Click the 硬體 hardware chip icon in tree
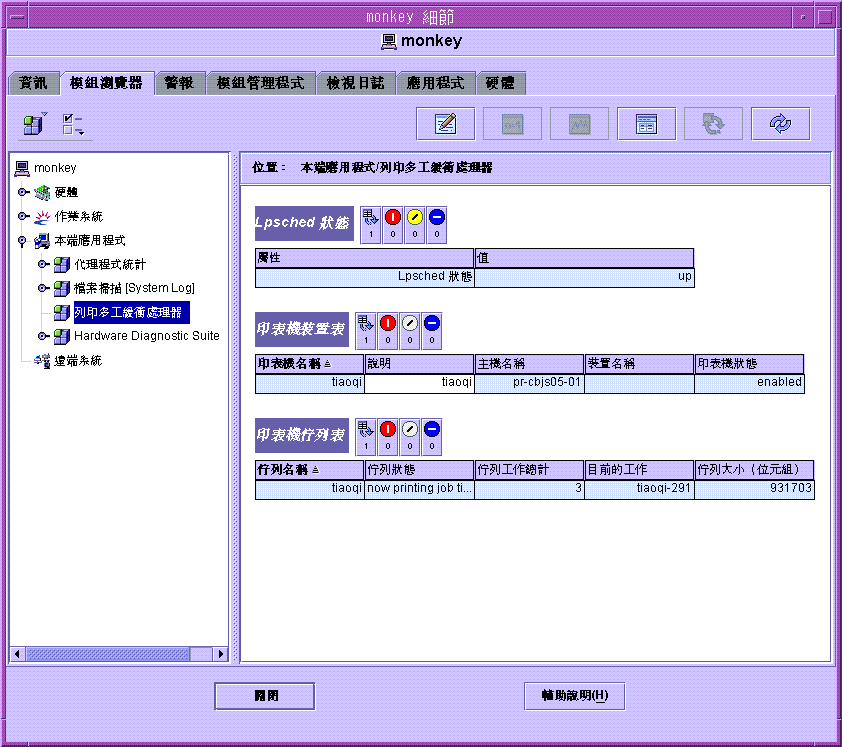The height and width of the screenshot is (747, 842). 42,192
